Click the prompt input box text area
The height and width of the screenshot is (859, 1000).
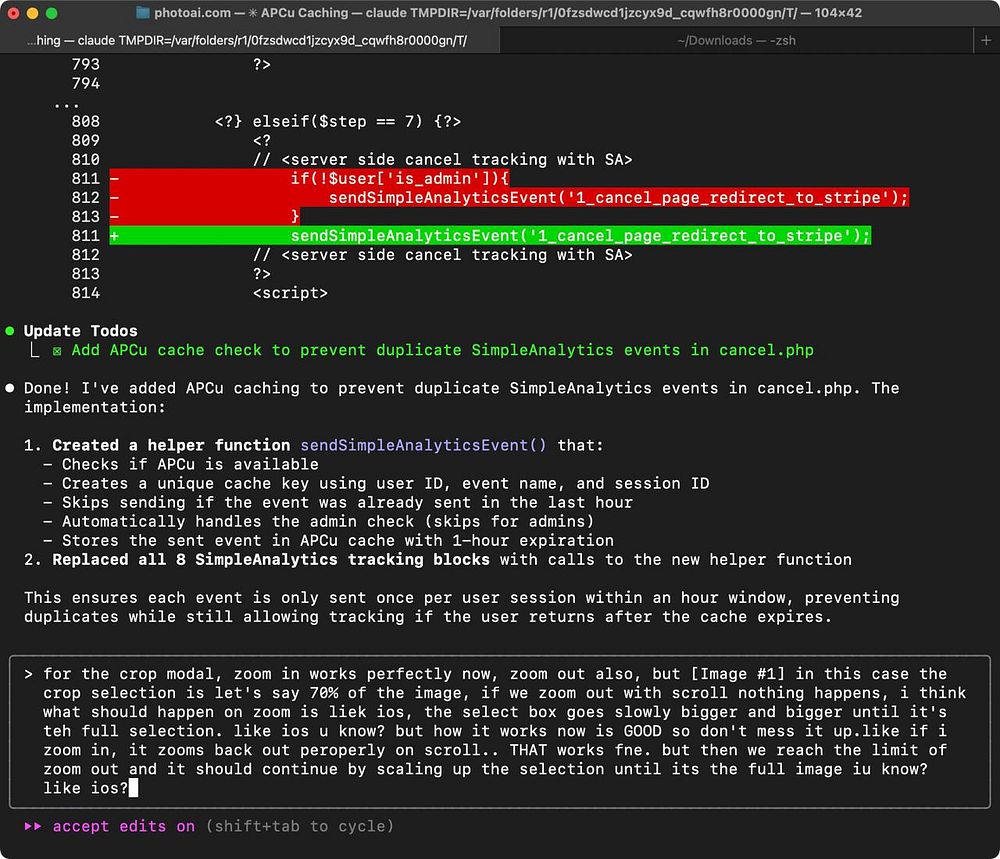tap(500, 731)
